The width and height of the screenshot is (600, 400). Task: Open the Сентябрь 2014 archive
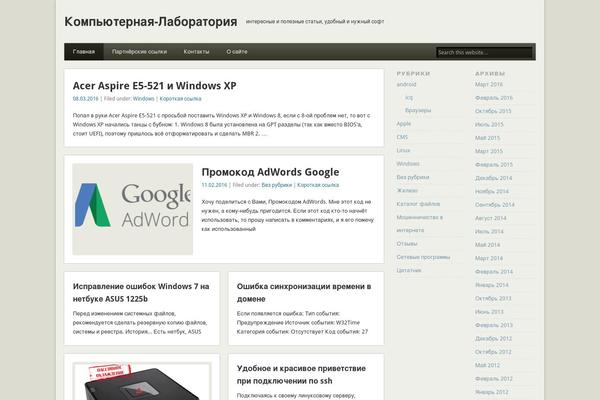click(x=495, y=205)
